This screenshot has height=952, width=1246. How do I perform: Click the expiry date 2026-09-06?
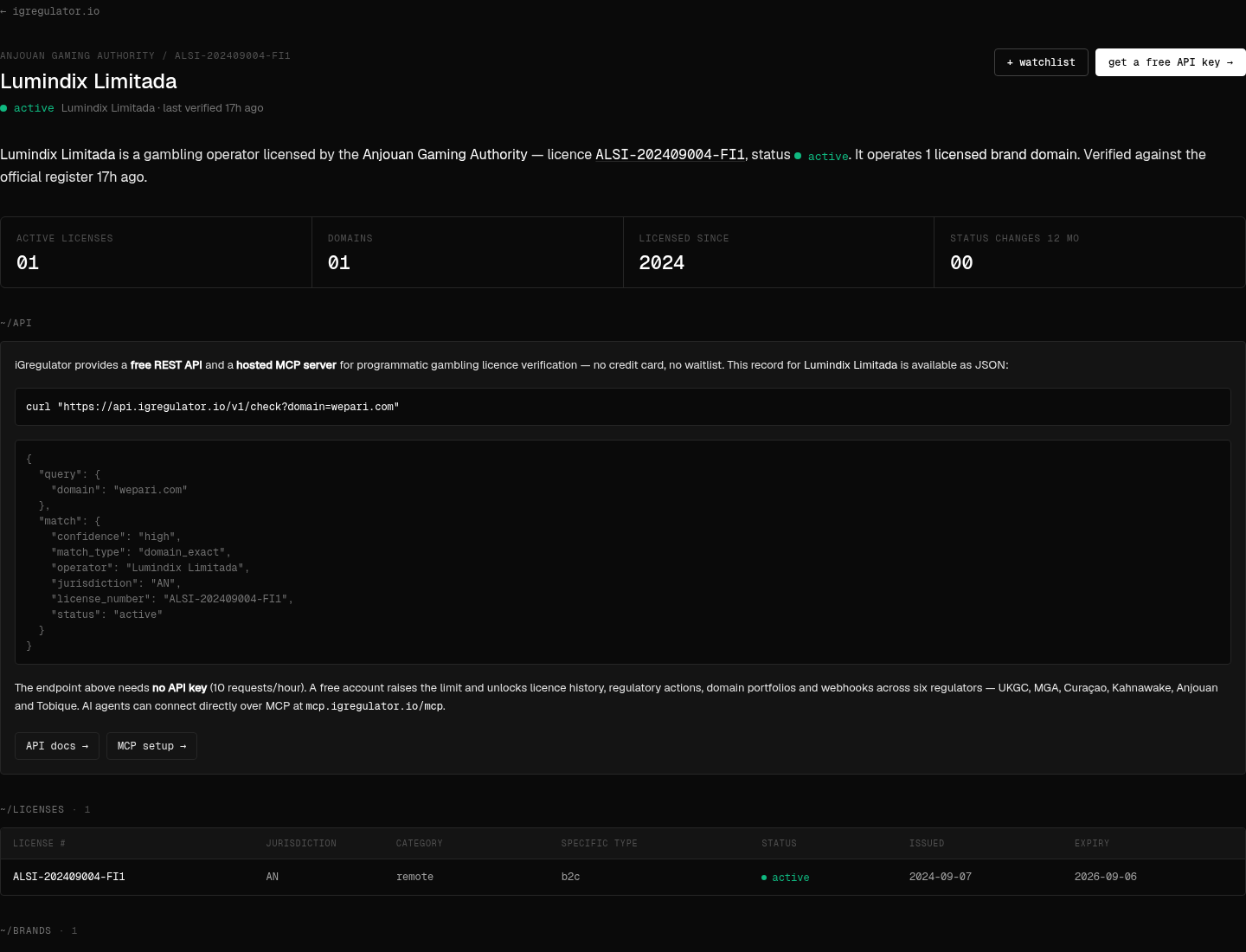click(x=1106, y=877)
